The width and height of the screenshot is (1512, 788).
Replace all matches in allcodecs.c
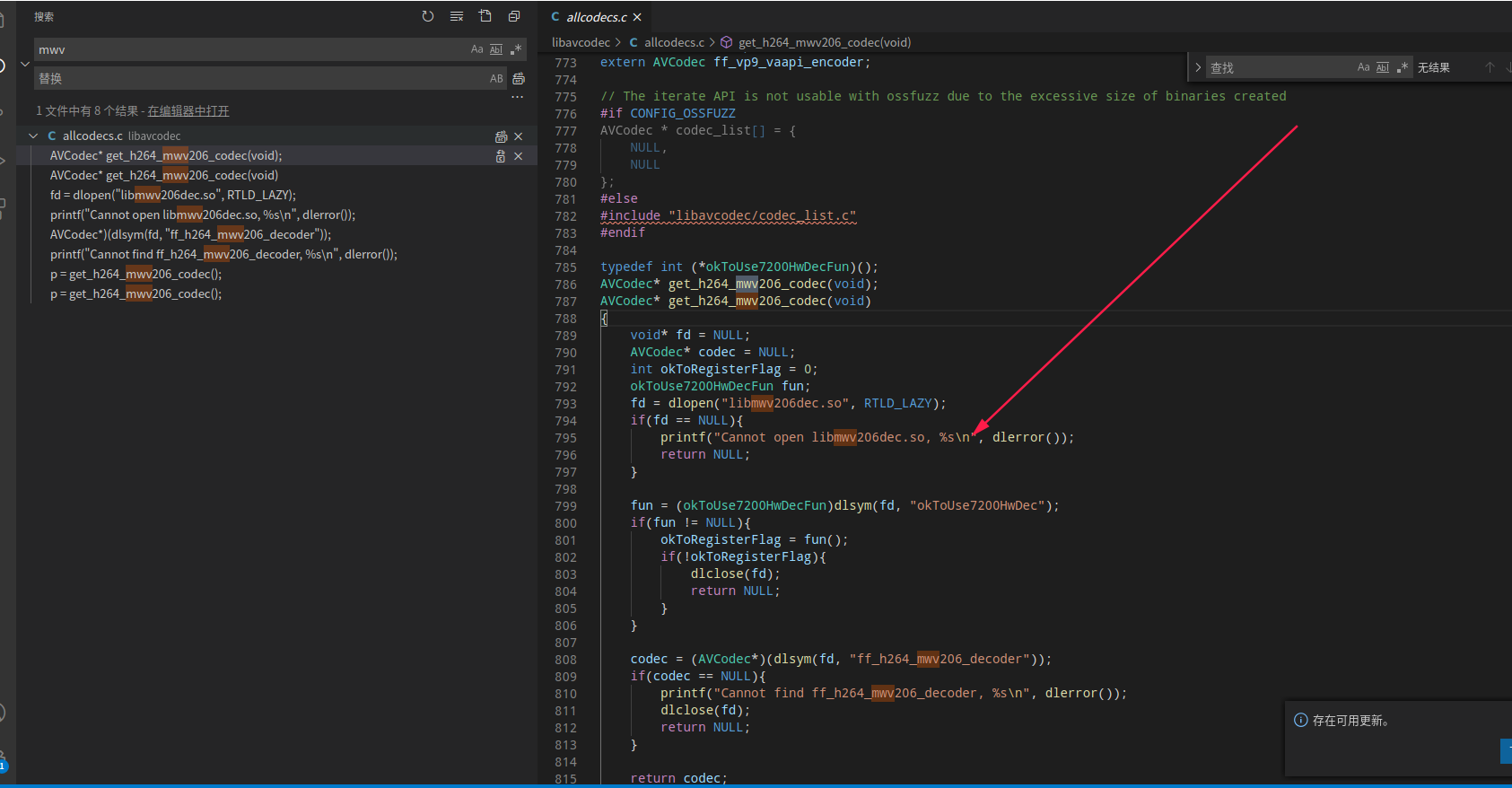(501, 136)
